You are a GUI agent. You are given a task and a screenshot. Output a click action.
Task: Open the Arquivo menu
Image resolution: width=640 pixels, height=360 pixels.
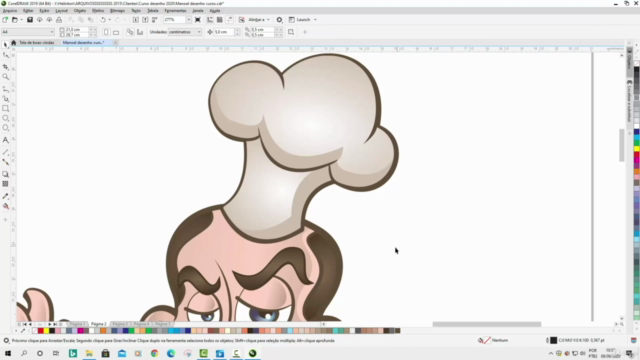(x=10, y=11)
